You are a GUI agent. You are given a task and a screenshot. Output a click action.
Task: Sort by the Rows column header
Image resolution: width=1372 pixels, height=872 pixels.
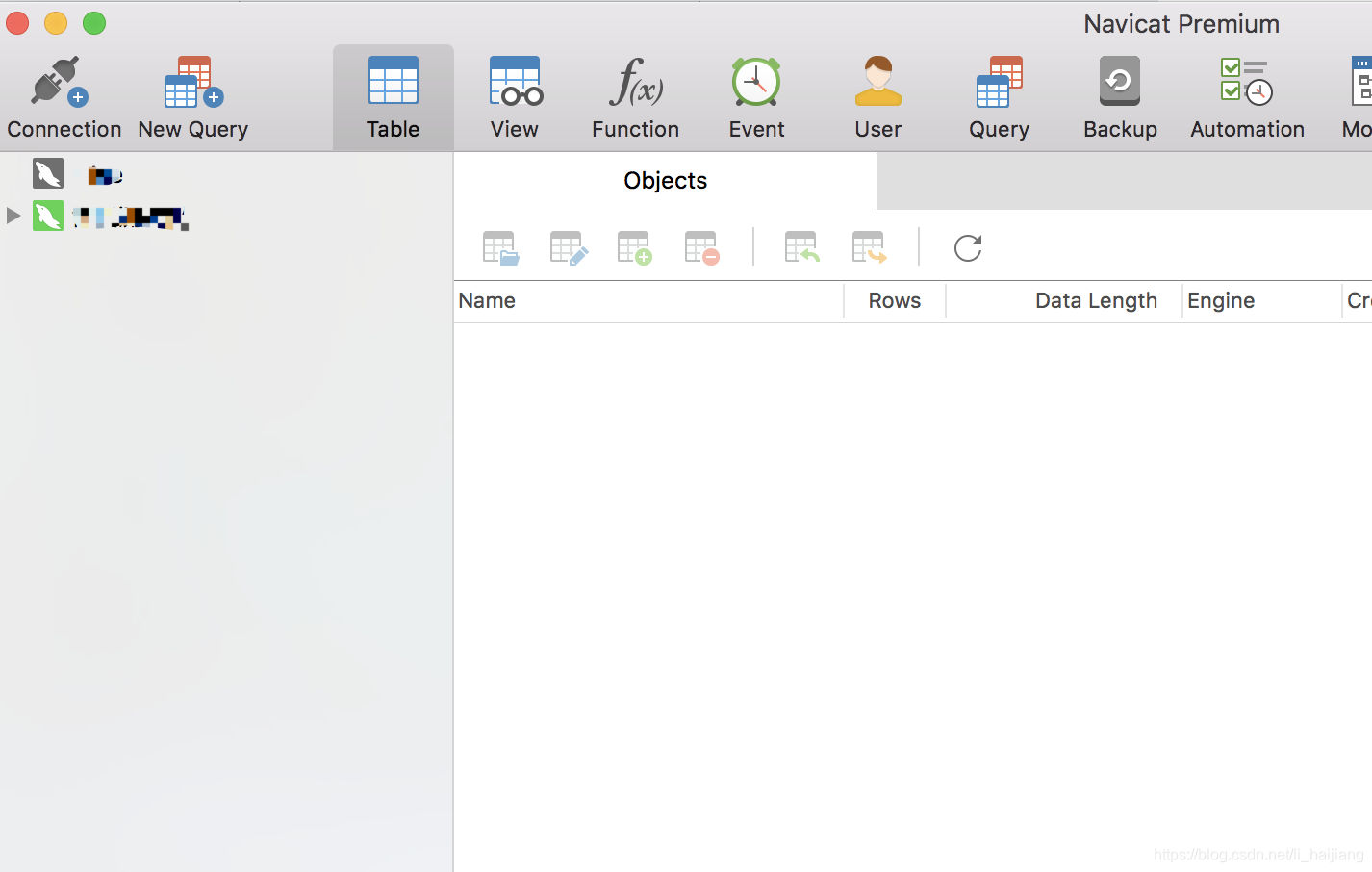(x=895, y=301)
